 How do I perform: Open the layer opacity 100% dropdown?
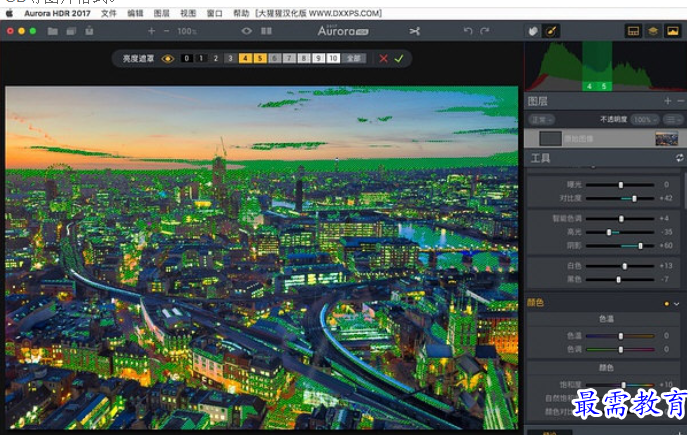tap(644, 119)
